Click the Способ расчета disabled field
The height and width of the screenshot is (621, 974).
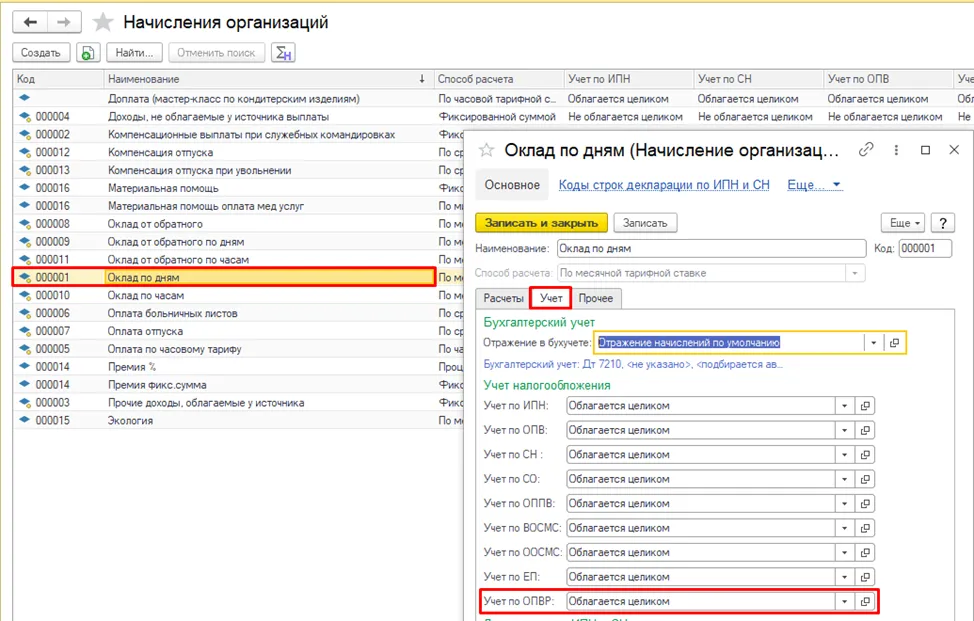(711, 273)
